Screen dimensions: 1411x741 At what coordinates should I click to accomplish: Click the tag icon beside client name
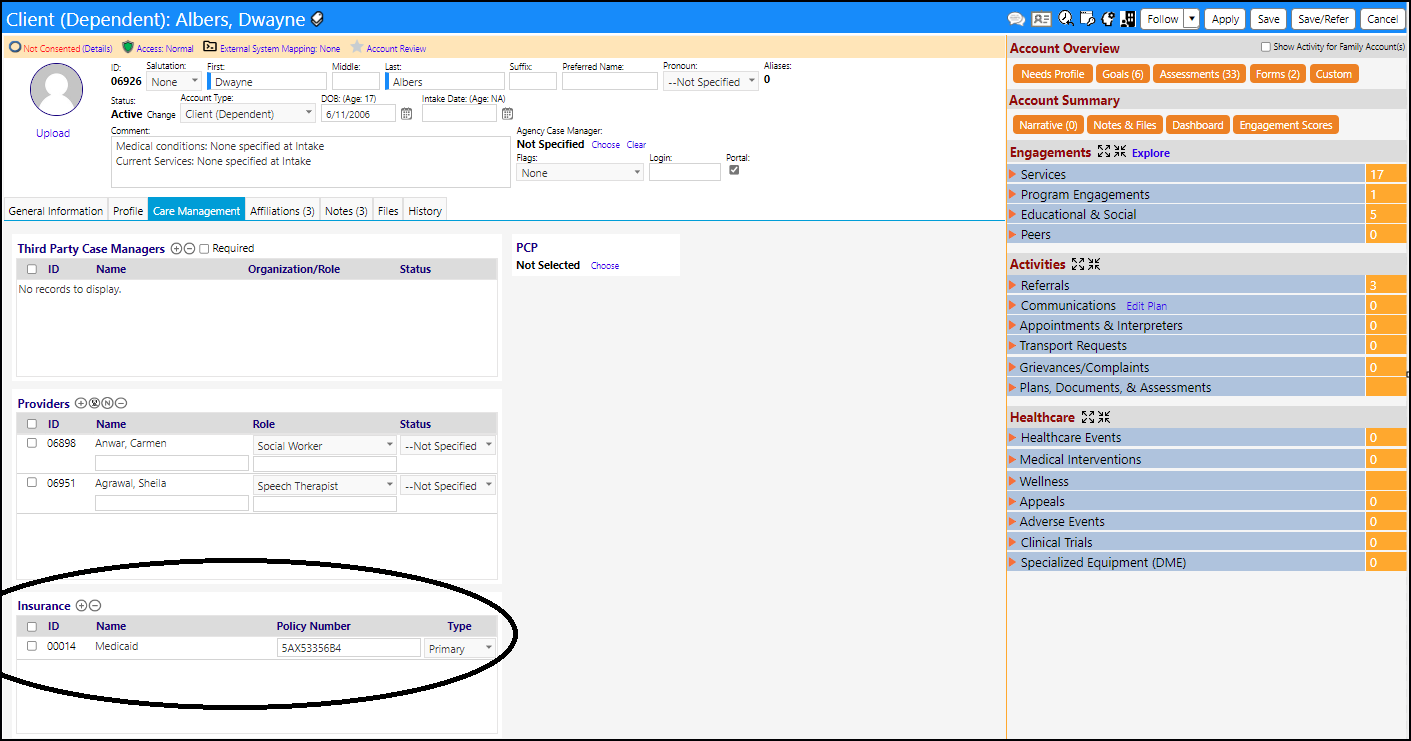point(317,19)
